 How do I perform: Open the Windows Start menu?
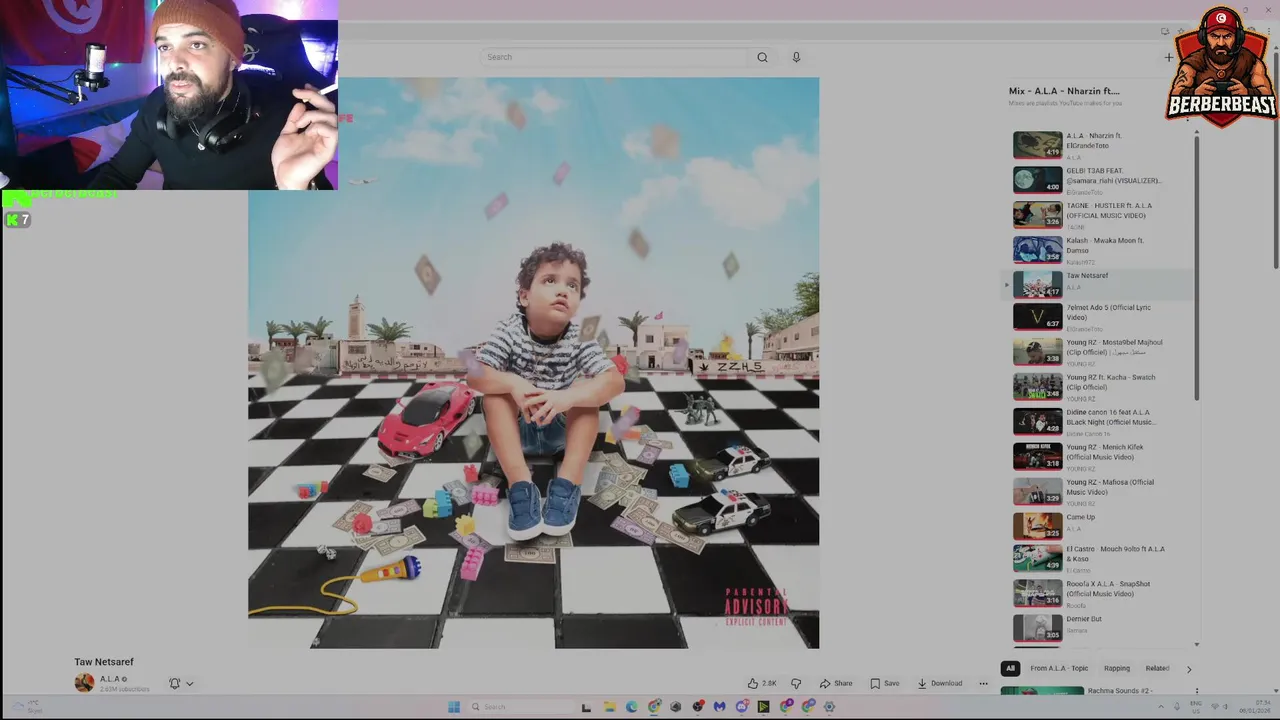453,707
